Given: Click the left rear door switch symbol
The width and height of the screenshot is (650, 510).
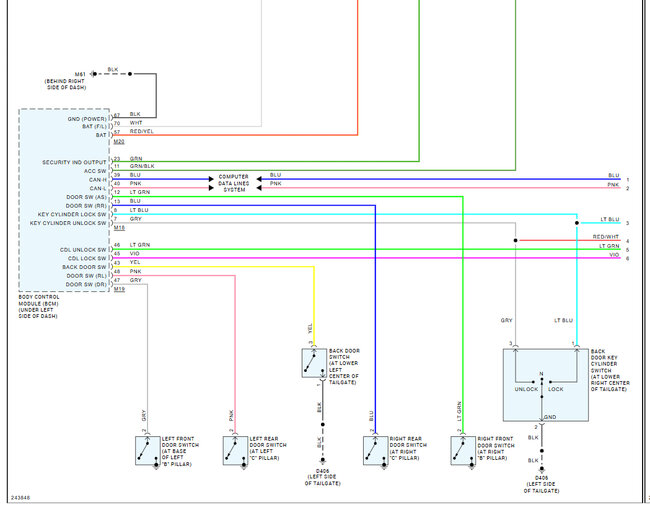Looking at the screenshot, I should pos(235,450).
